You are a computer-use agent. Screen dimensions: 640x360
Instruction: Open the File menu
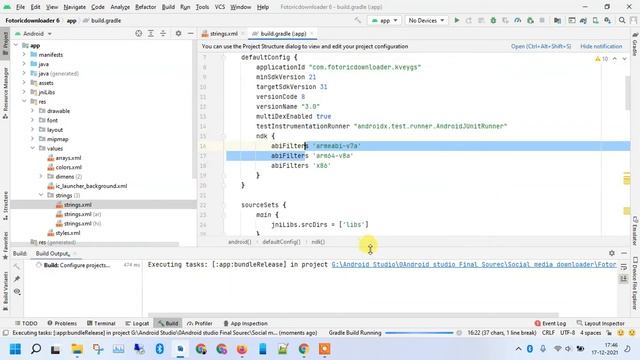pyautogui.click(x=20, y=7)
